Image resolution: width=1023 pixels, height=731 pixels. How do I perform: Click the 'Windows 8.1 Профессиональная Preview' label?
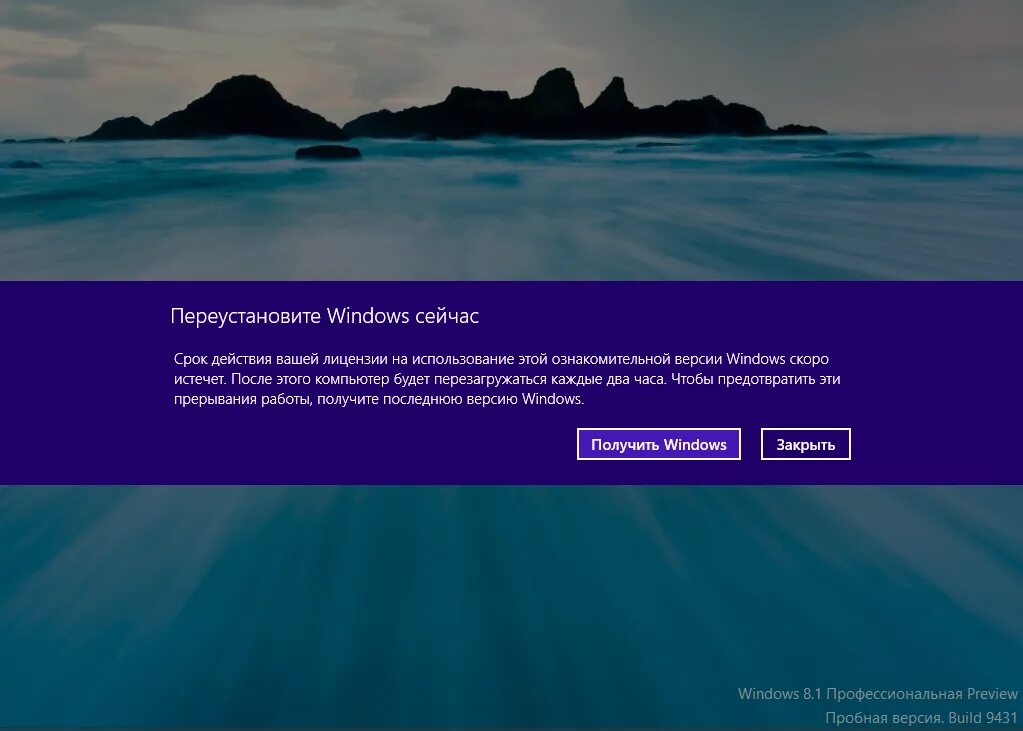[x=878, y=694]
